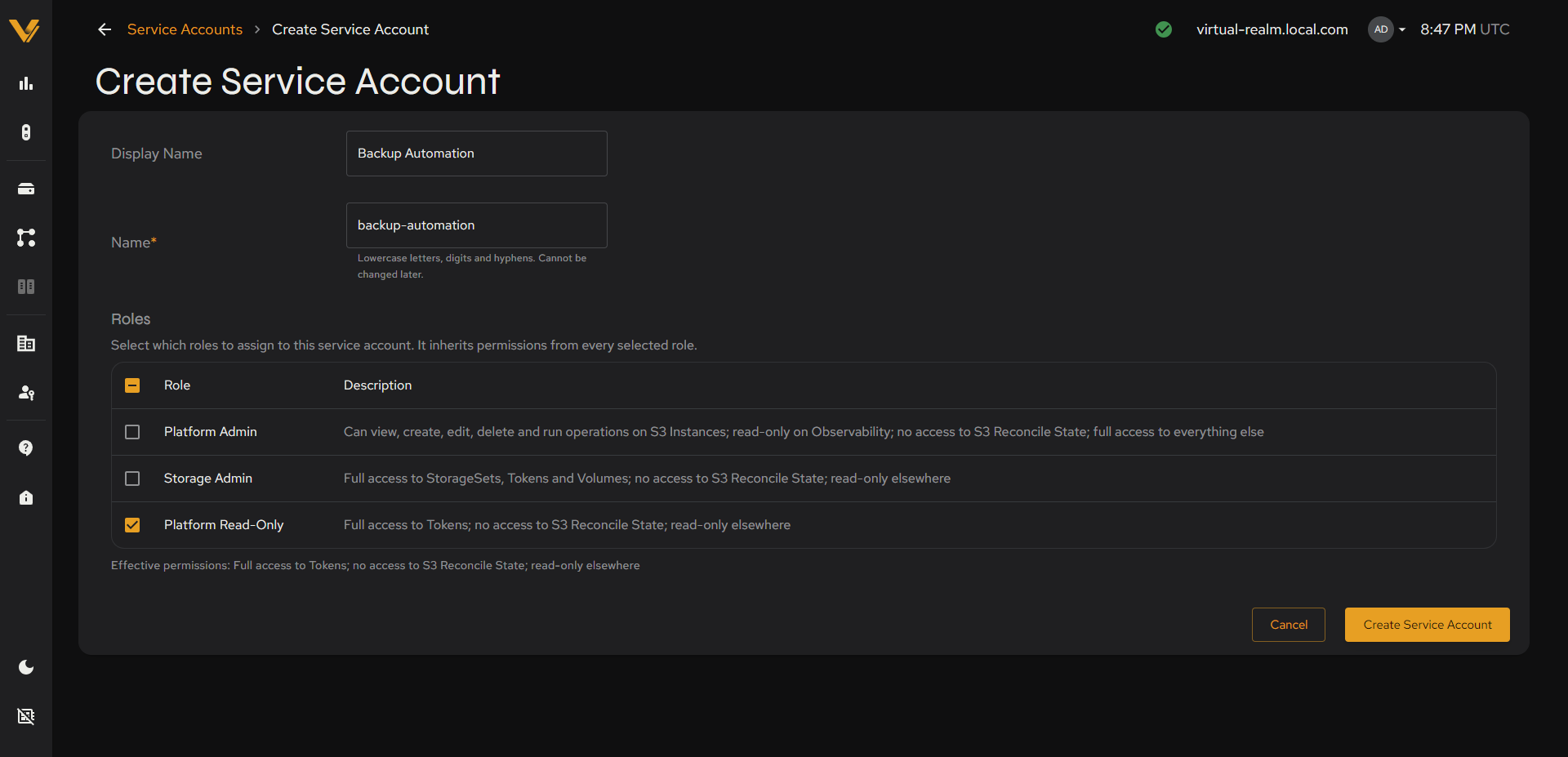
Task: Open the storage drive icon in sidebar
Action: (x=26, y=189)
